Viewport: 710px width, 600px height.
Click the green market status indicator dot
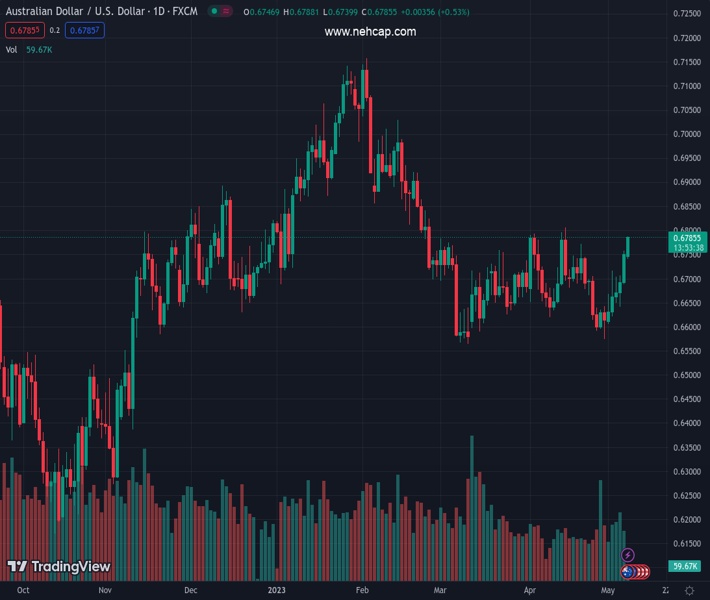coord(213,12)
